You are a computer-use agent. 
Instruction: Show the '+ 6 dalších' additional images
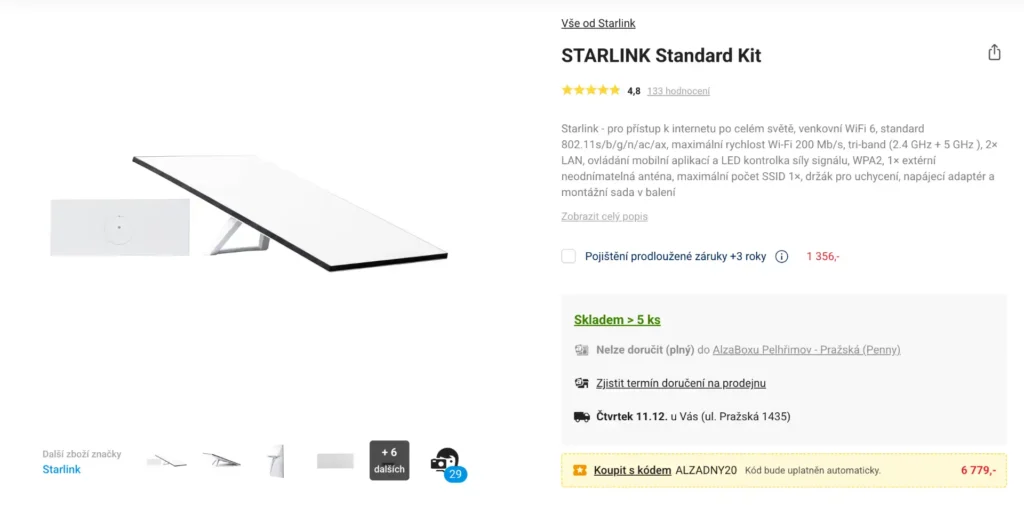point(389,460)
